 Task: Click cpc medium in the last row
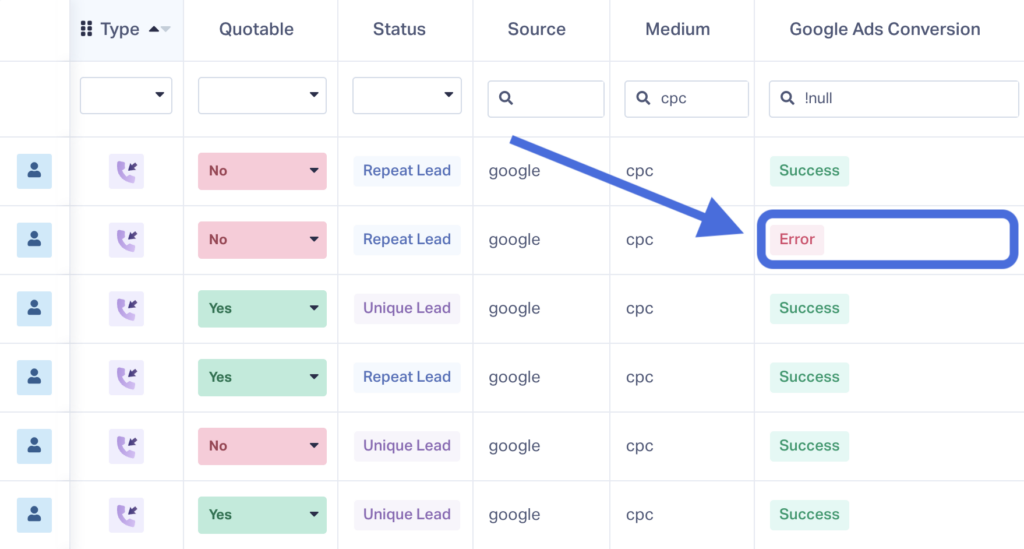(639, 516)
